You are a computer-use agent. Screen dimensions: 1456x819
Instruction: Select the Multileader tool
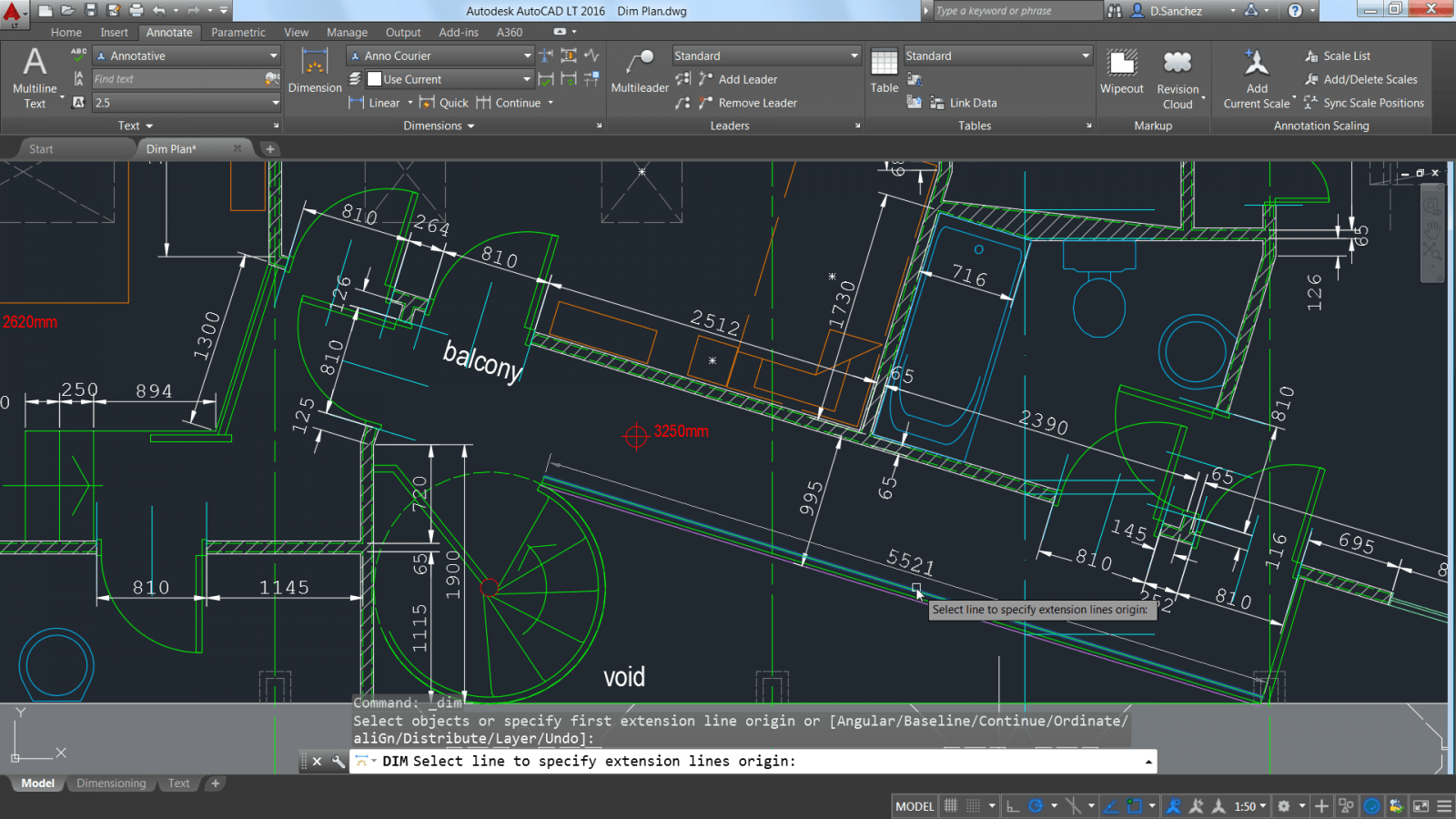click(640, 73)
